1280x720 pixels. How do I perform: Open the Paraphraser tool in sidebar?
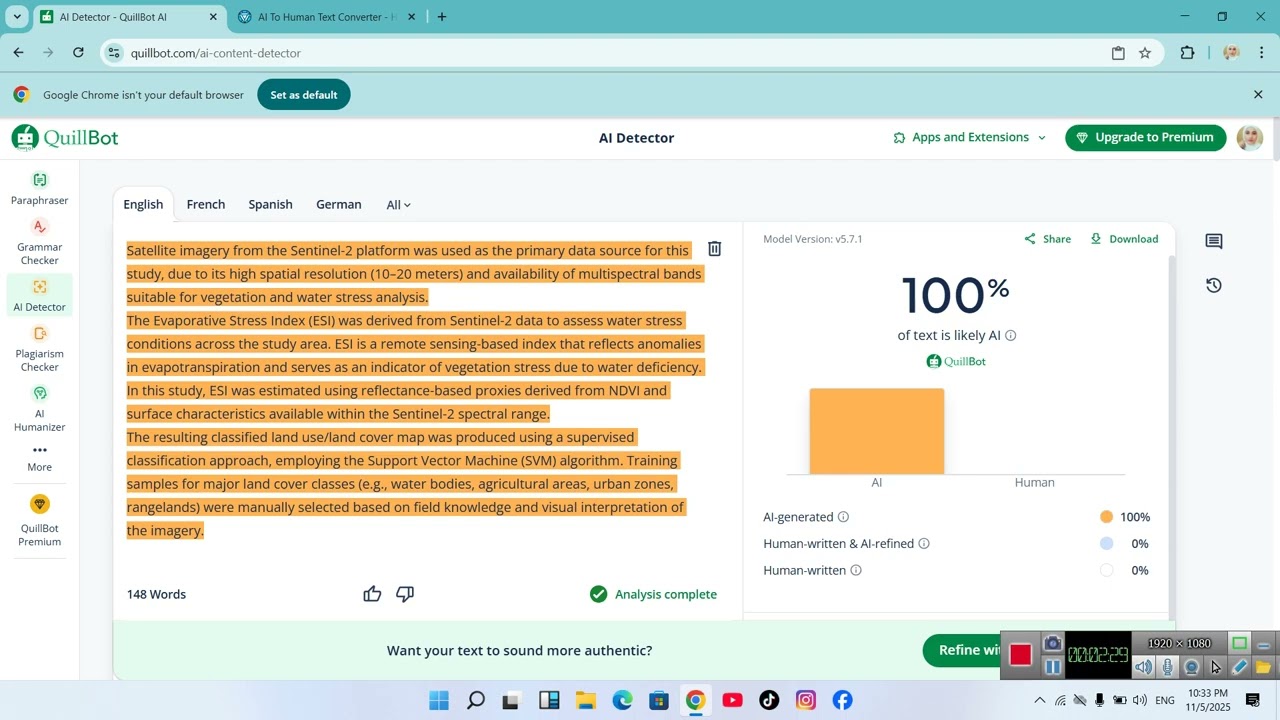click(40, 188)
